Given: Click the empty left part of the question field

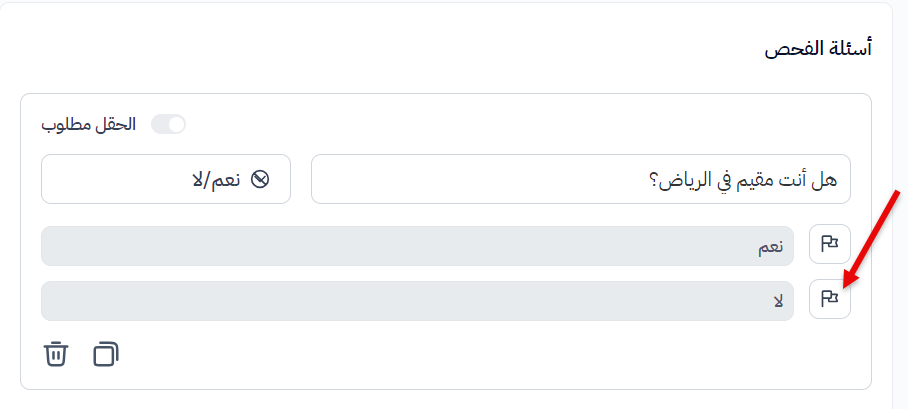Looking at the screenshot, I should [x=420, y=180].
